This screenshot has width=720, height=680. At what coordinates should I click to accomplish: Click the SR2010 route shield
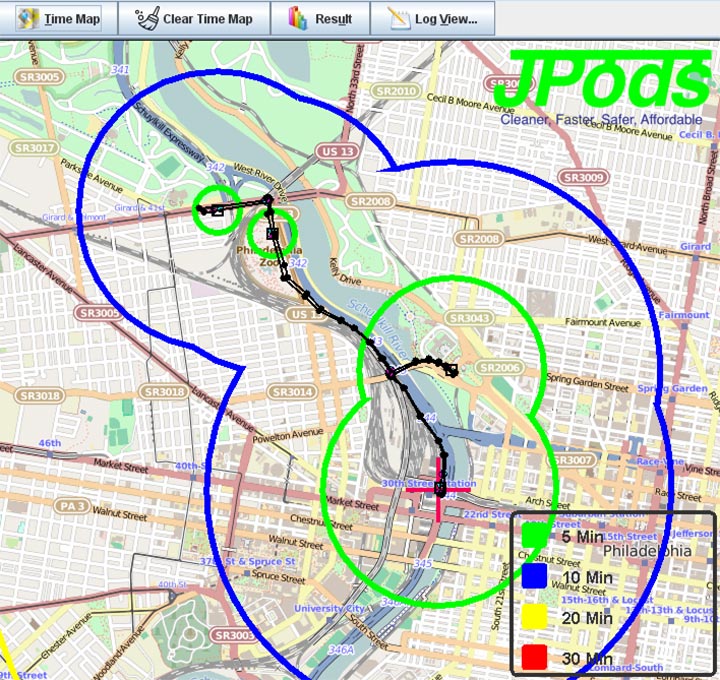[397, 91]
